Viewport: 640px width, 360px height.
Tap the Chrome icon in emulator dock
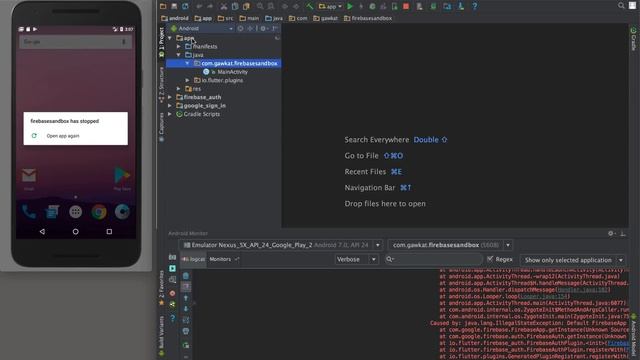pos(99,212)
